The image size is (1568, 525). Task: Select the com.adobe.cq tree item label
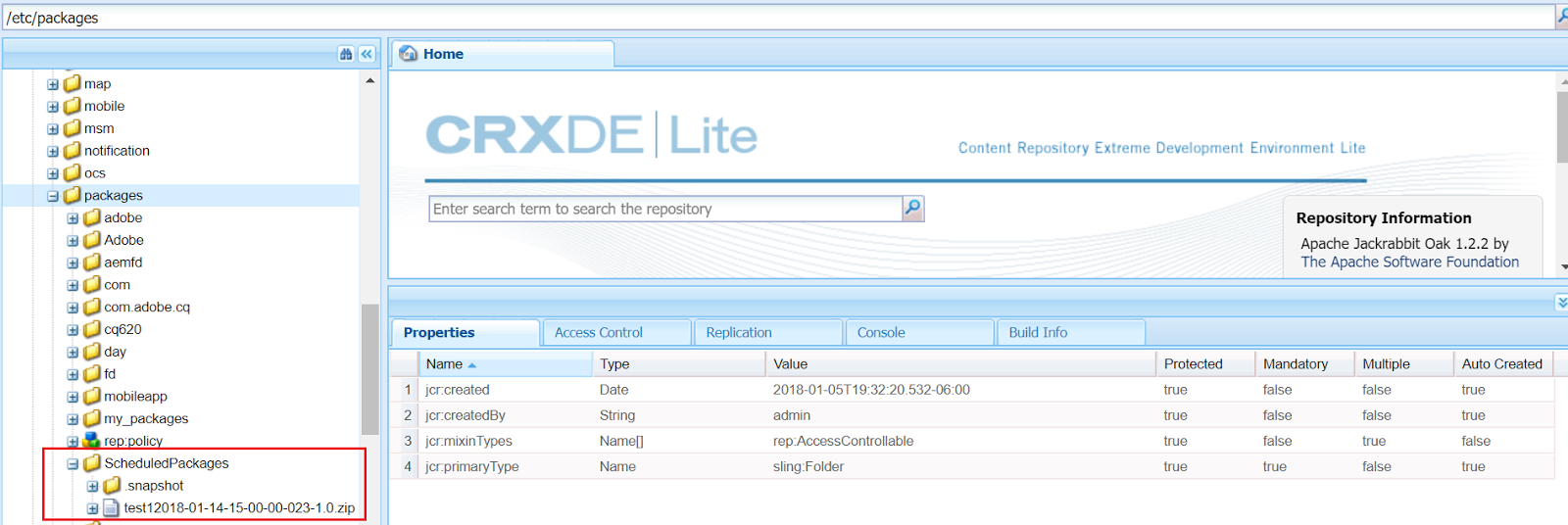pyautogui.click(x=147, y=307)
